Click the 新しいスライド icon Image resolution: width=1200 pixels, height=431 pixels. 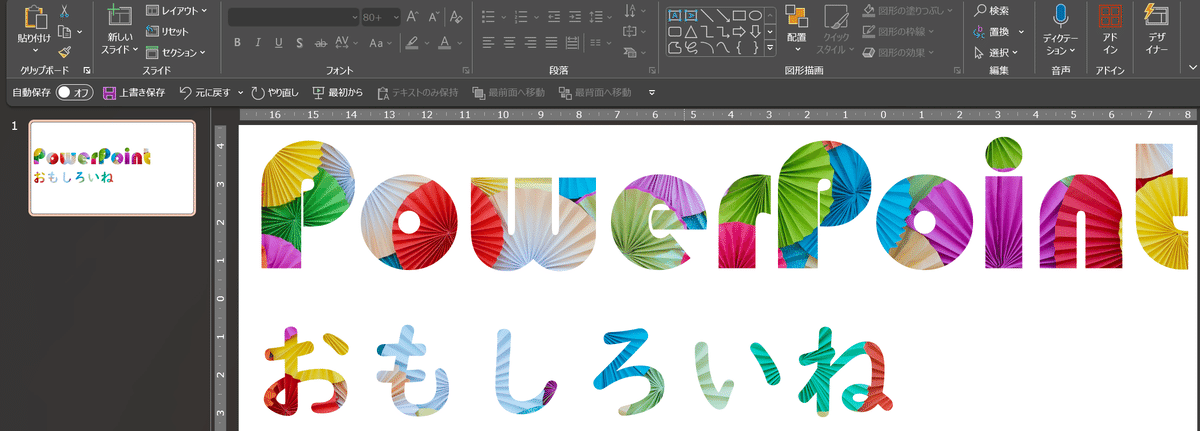coord(120,15)
